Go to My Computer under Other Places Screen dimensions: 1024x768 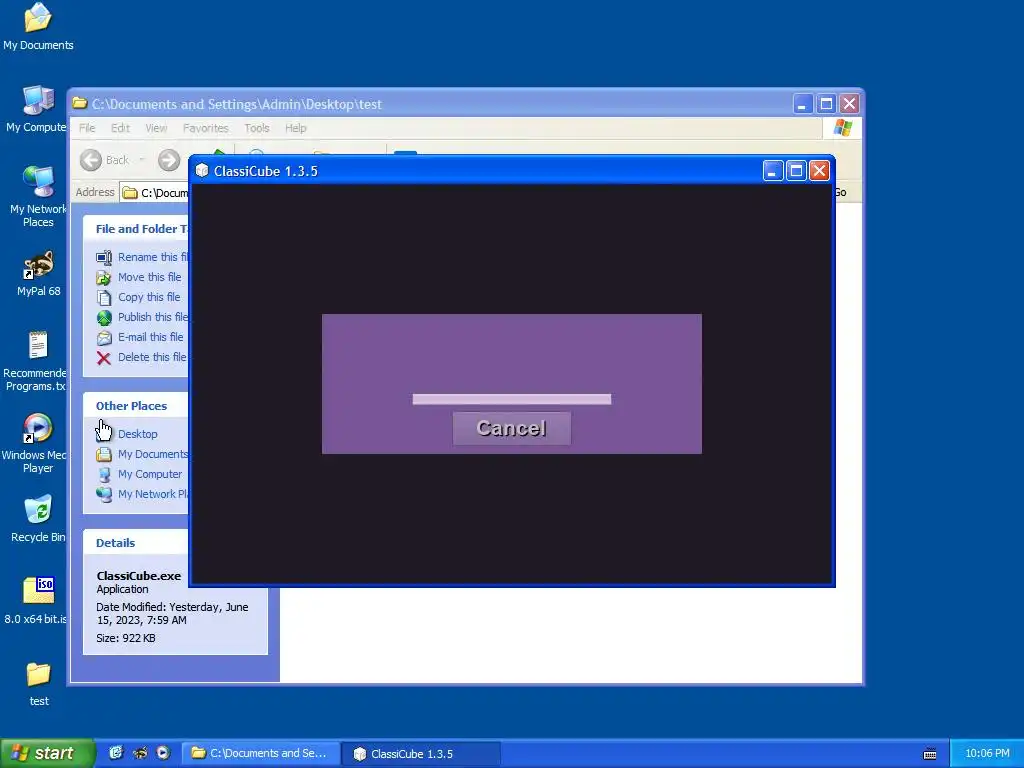(x=150, y=474)
